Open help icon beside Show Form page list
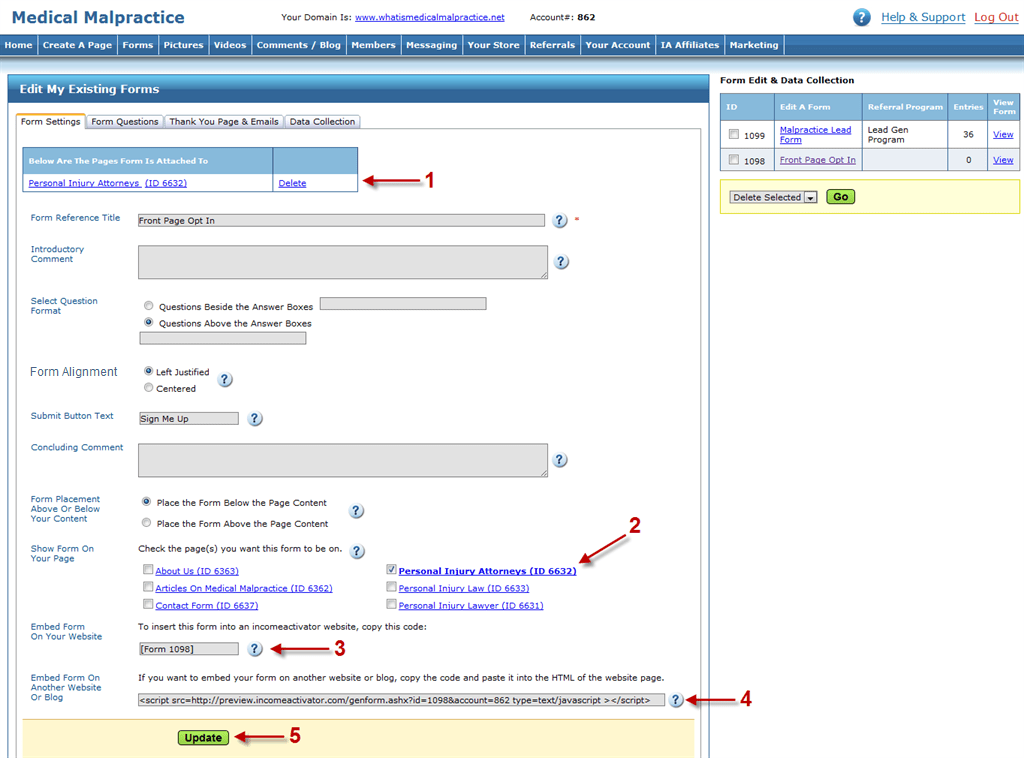Image resolution: width=1024 pixels, height=758 pixels. [x=357, y=551]
